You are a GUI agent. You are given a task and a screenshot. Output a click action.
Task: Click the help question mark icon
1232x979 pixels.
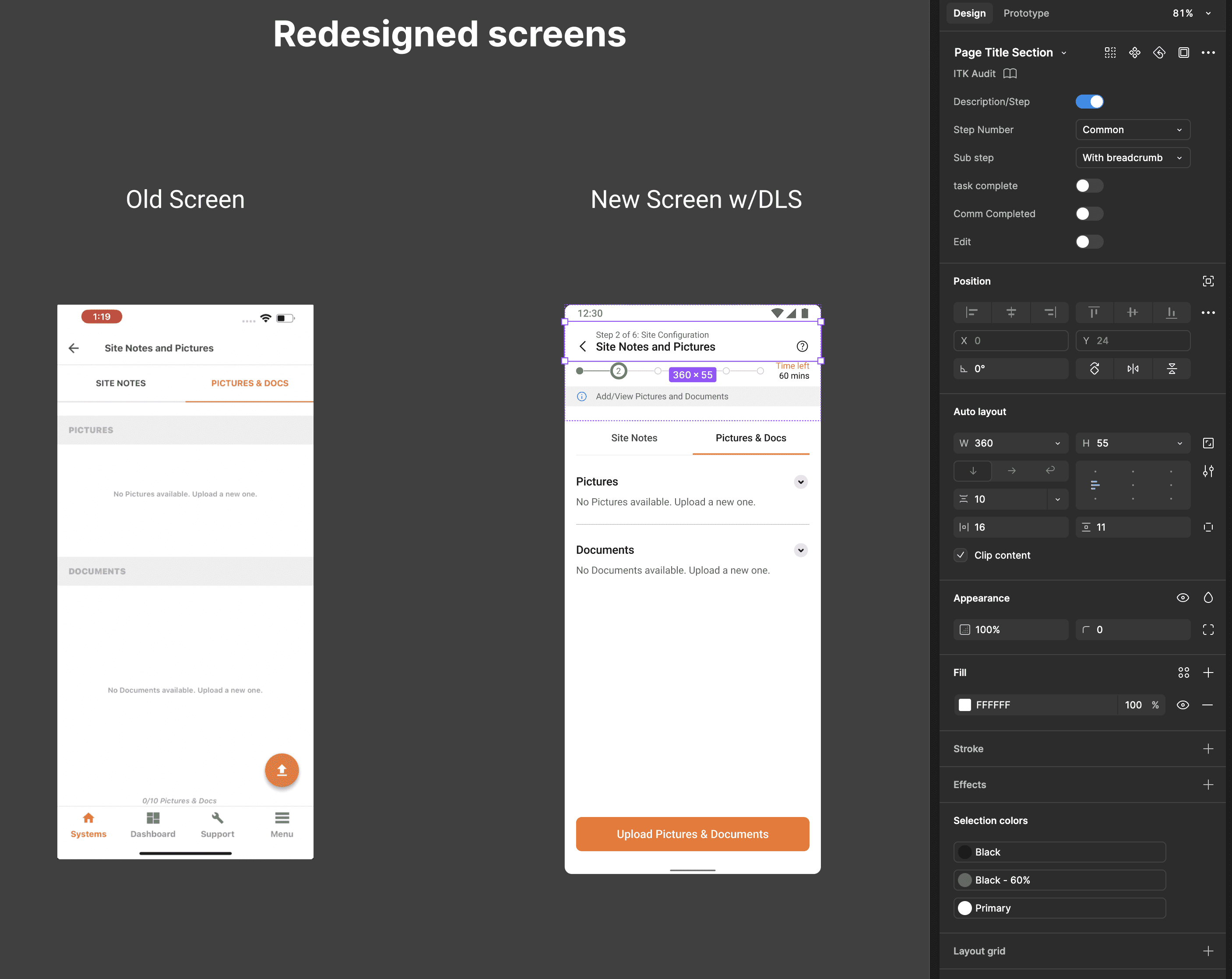click(x=802, y=346)
